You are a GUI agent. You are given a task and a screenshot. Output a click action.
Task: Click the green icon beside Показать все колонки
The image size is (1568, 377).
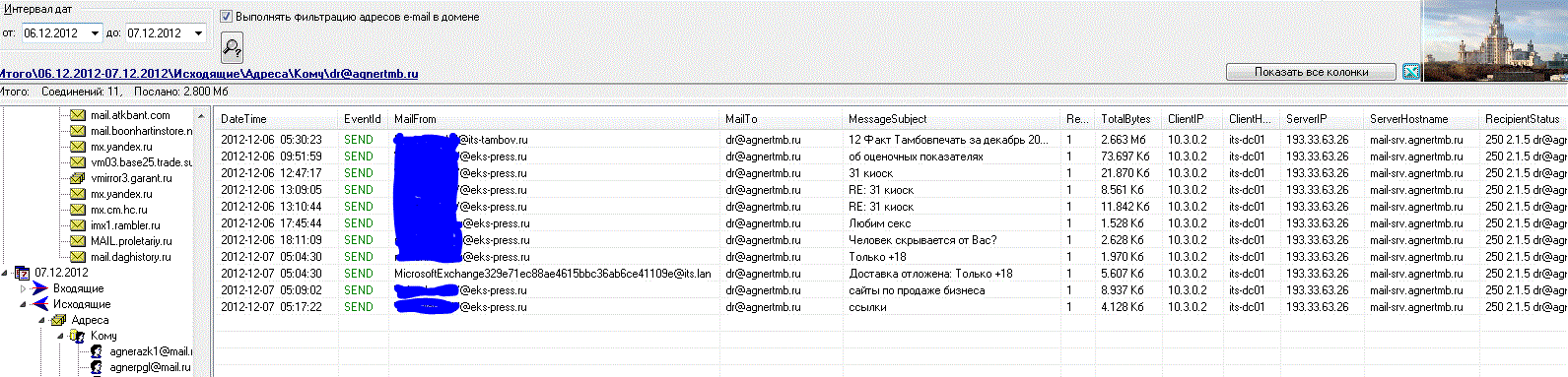tap(1411, 72)
